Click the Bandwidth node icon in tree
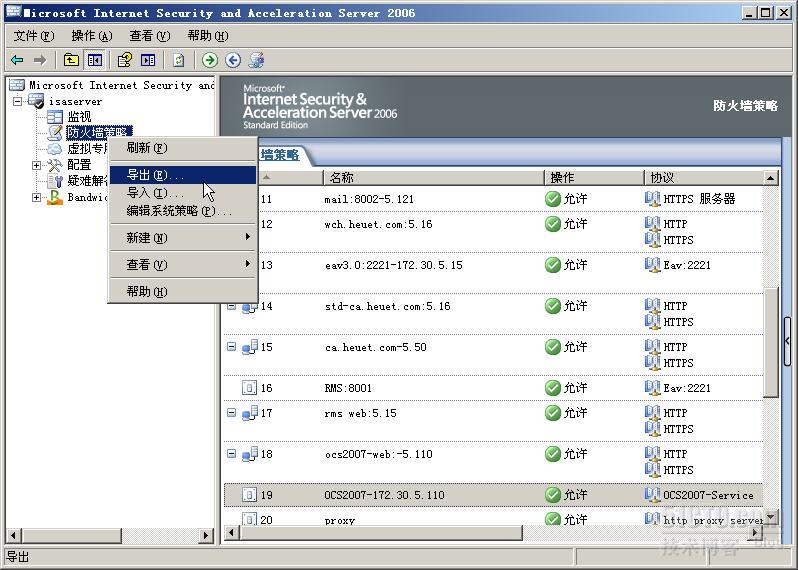Screen dimensions: 798x570 (54, 197)
